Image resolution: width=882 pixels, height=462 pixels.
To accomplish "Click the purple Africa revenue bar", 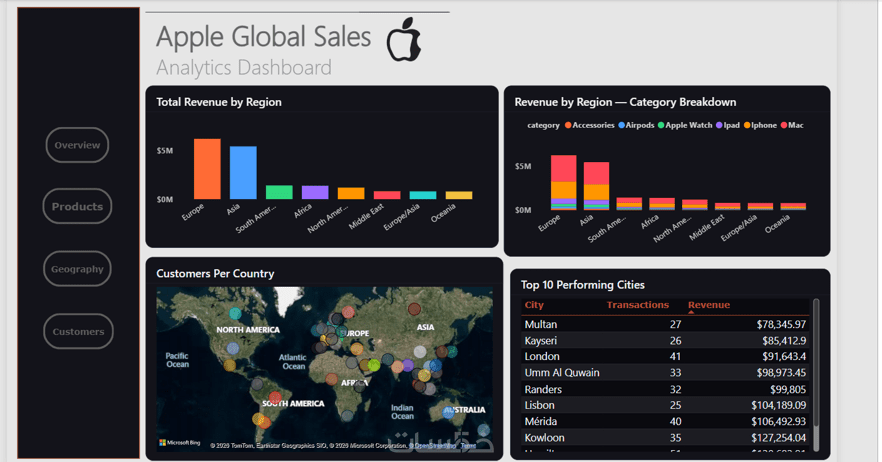I will click(315, 192).
